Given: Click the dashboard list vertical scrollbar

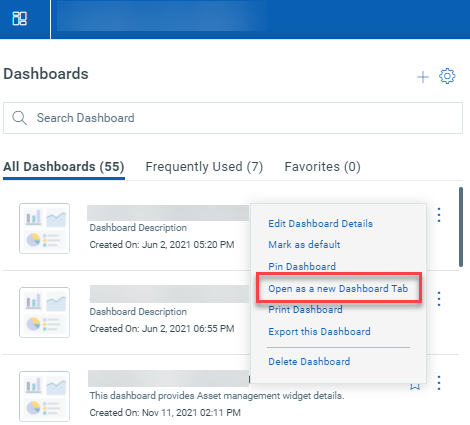Looking at the screenshot, I should (461, 227).
